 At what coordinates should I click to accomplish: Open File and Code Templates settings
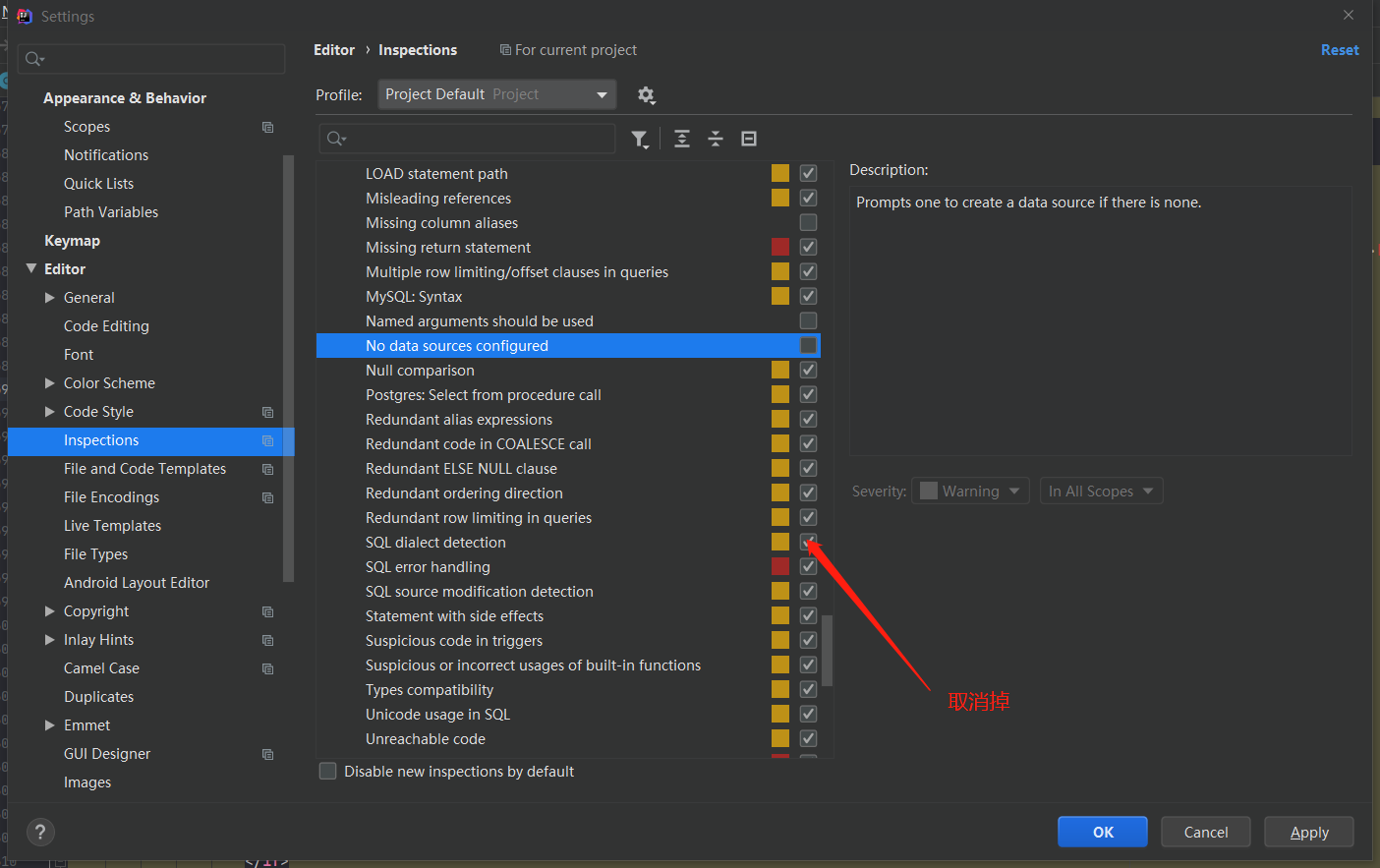coord(144,469)
